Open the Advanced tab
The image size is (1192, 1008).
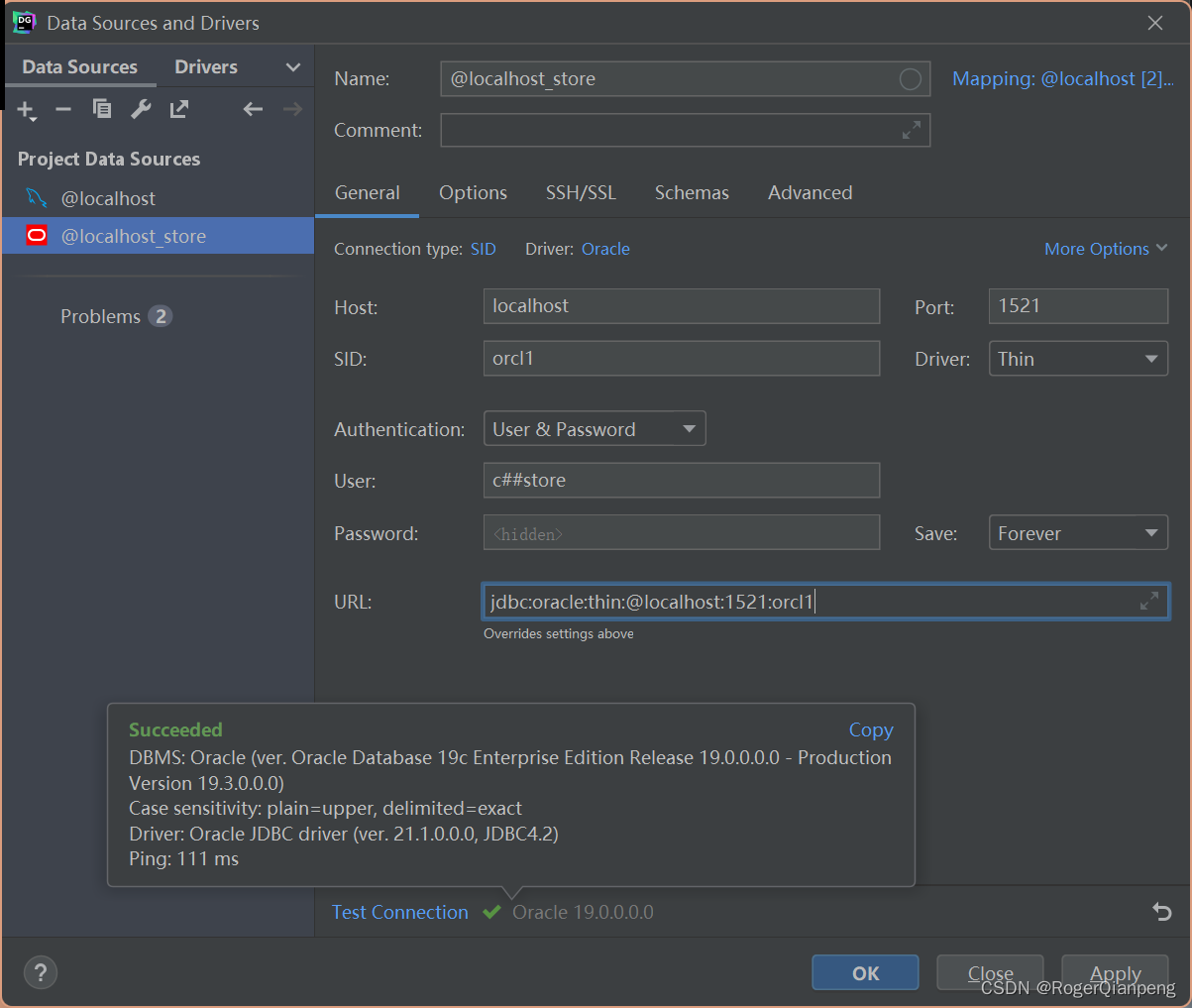[x=810, y=193]
